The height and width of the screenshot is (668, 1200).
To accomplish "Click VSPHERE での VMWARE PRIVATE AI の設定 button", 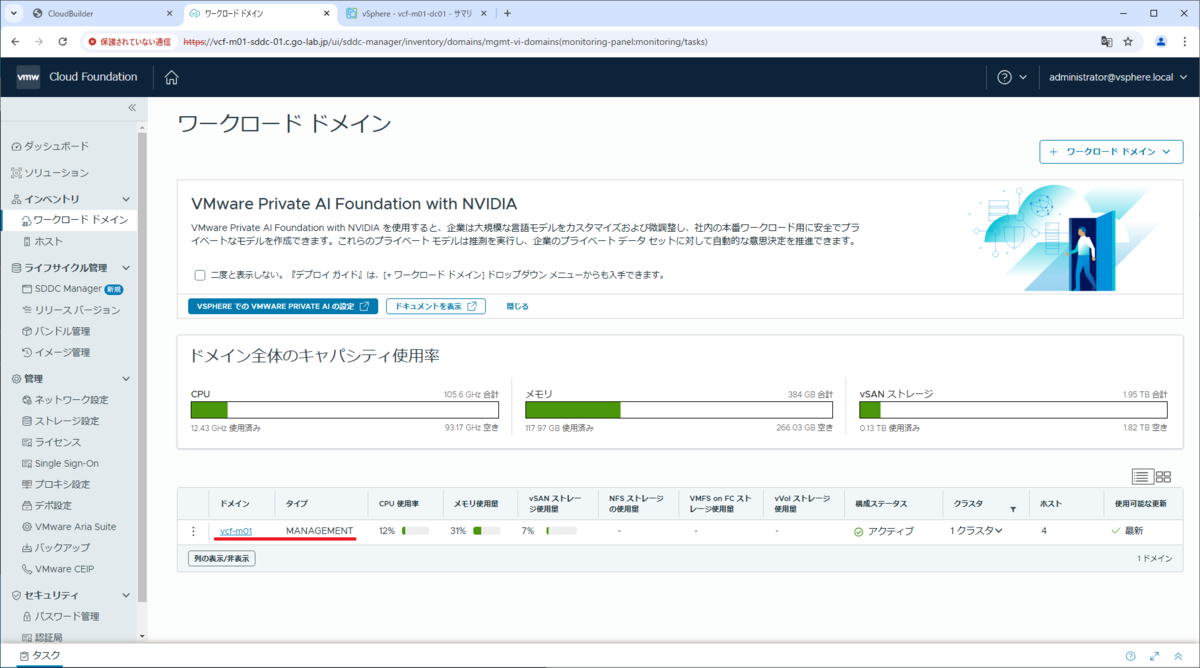I will 283,306.
